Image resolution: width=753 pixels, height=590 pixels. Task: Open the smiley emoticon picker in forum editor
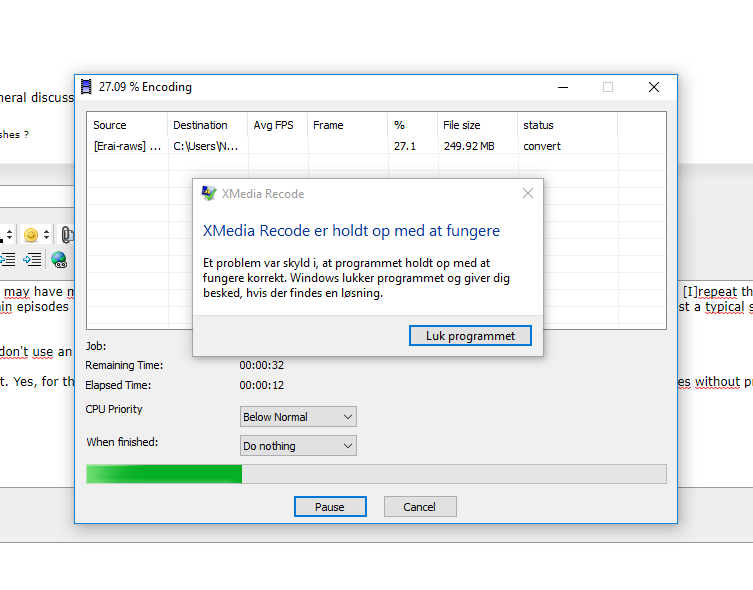31,235
